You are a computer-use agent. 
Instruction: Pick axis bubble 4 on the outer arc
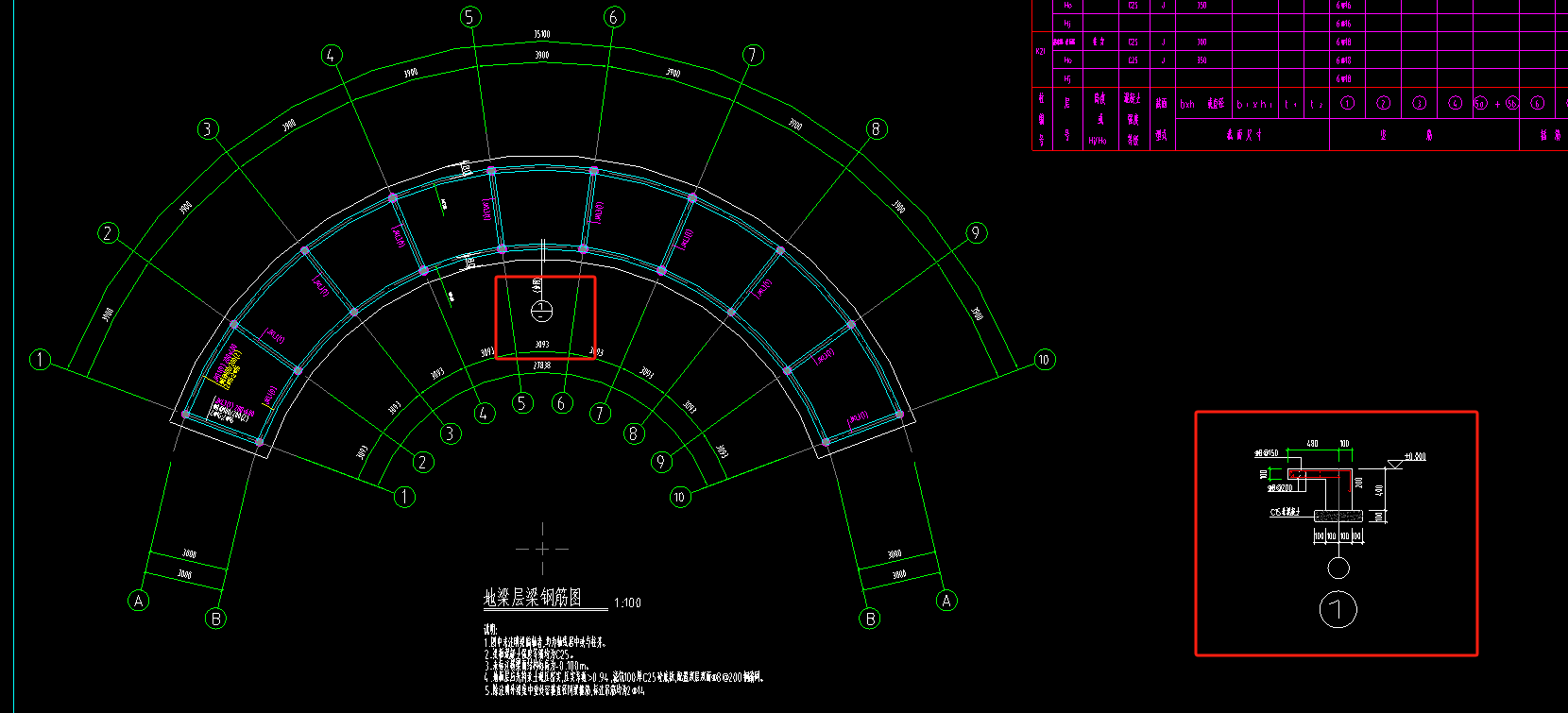coord(331,55)
